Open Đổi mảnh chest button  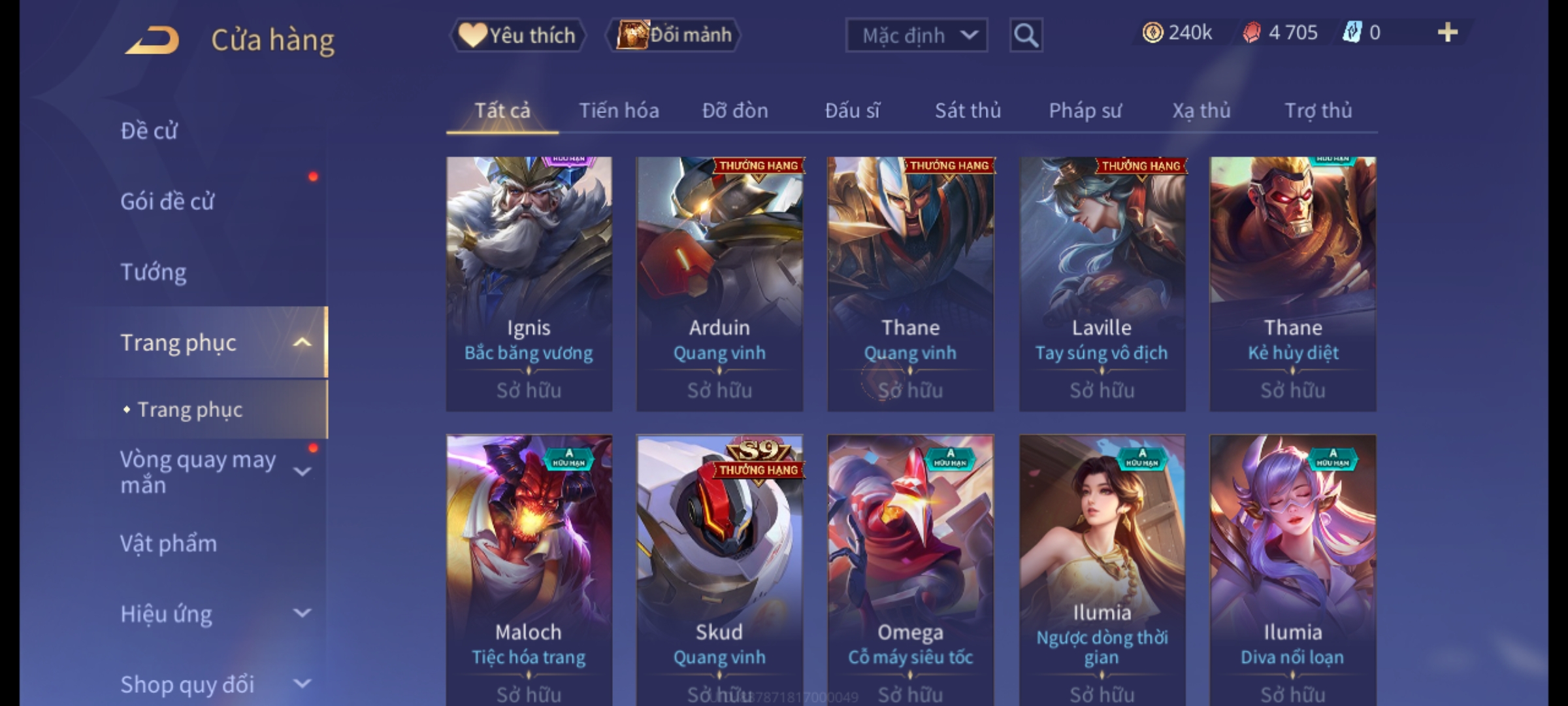point(674,35)
